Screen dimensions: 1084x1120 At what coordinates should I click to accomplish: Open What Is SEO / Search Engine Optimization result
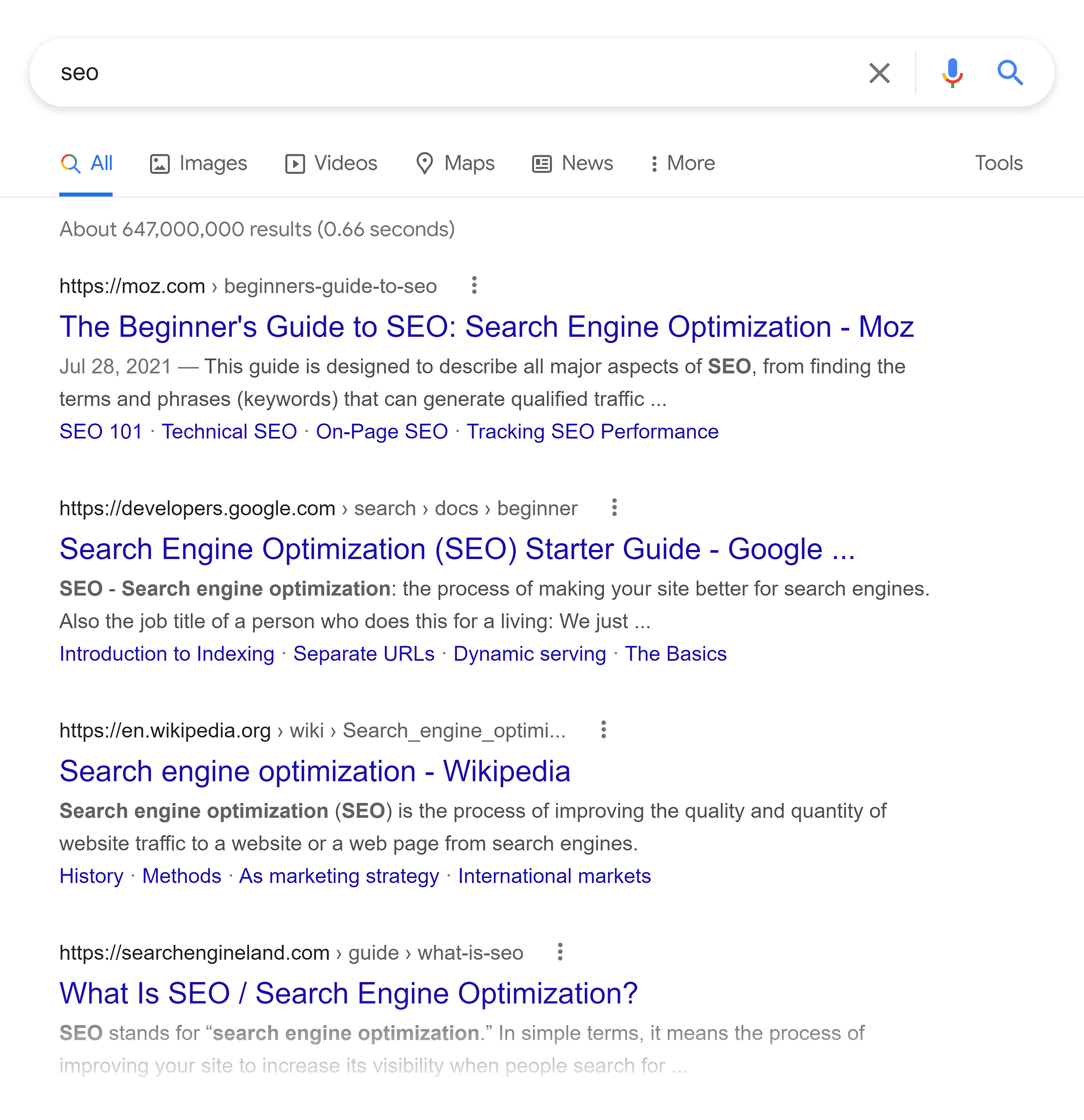pyautogui.click(x=348, y=994)
